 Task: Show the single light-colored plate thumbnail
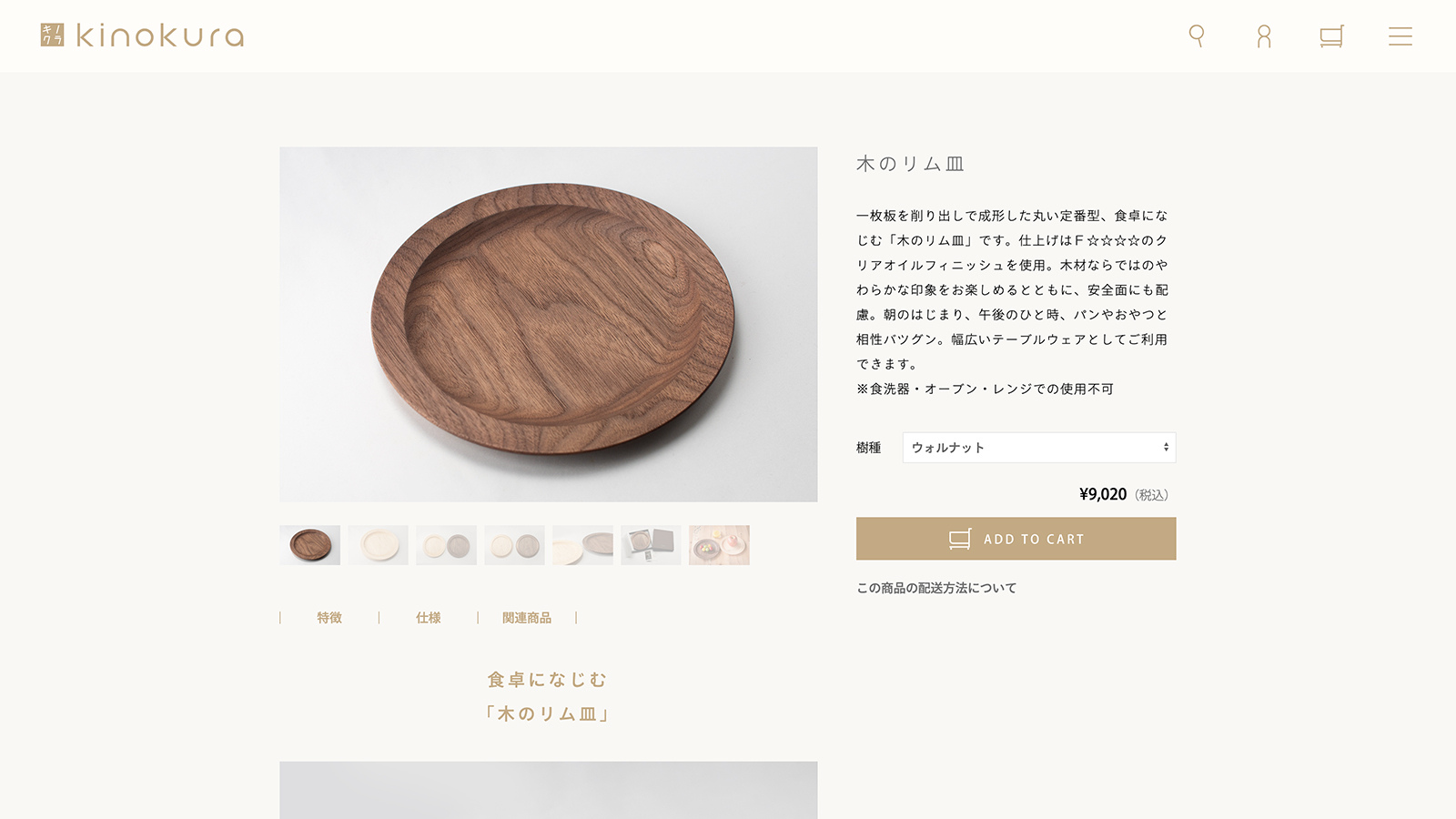point(379,545)
